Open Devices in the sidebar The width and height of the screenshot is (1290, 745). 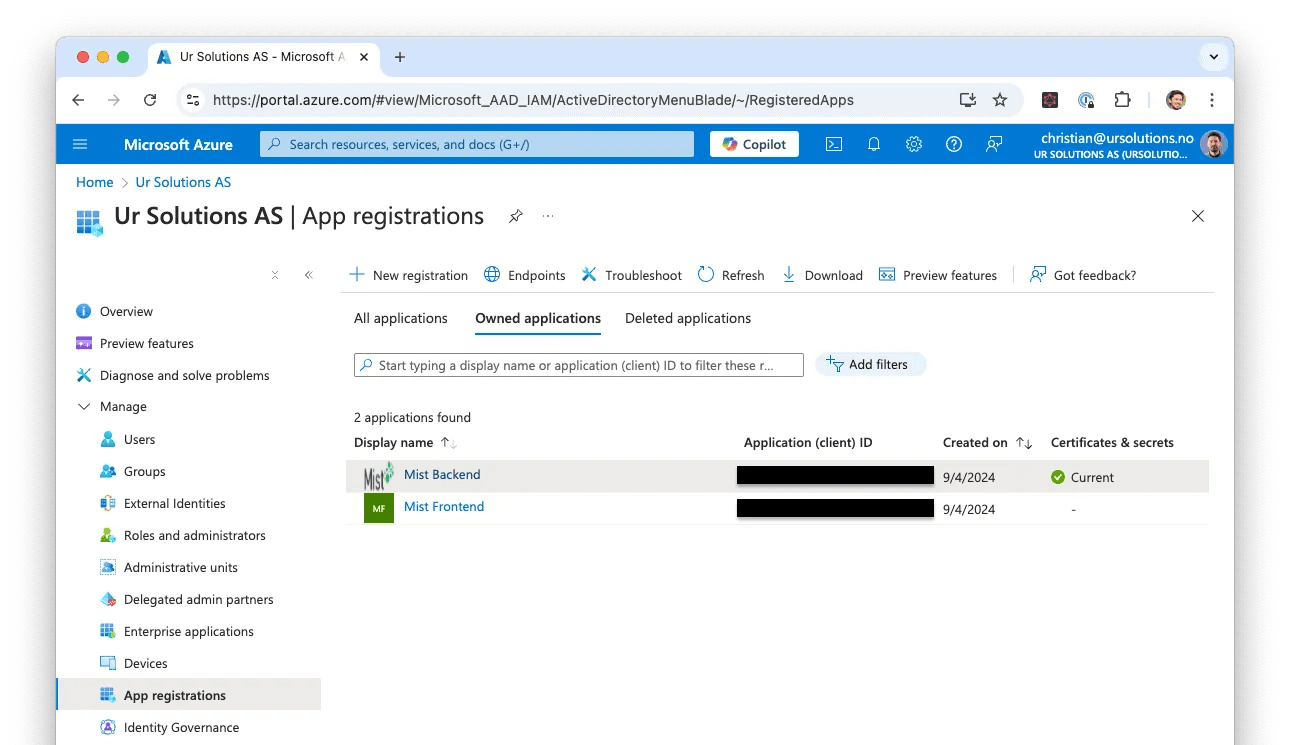point(145,664)
